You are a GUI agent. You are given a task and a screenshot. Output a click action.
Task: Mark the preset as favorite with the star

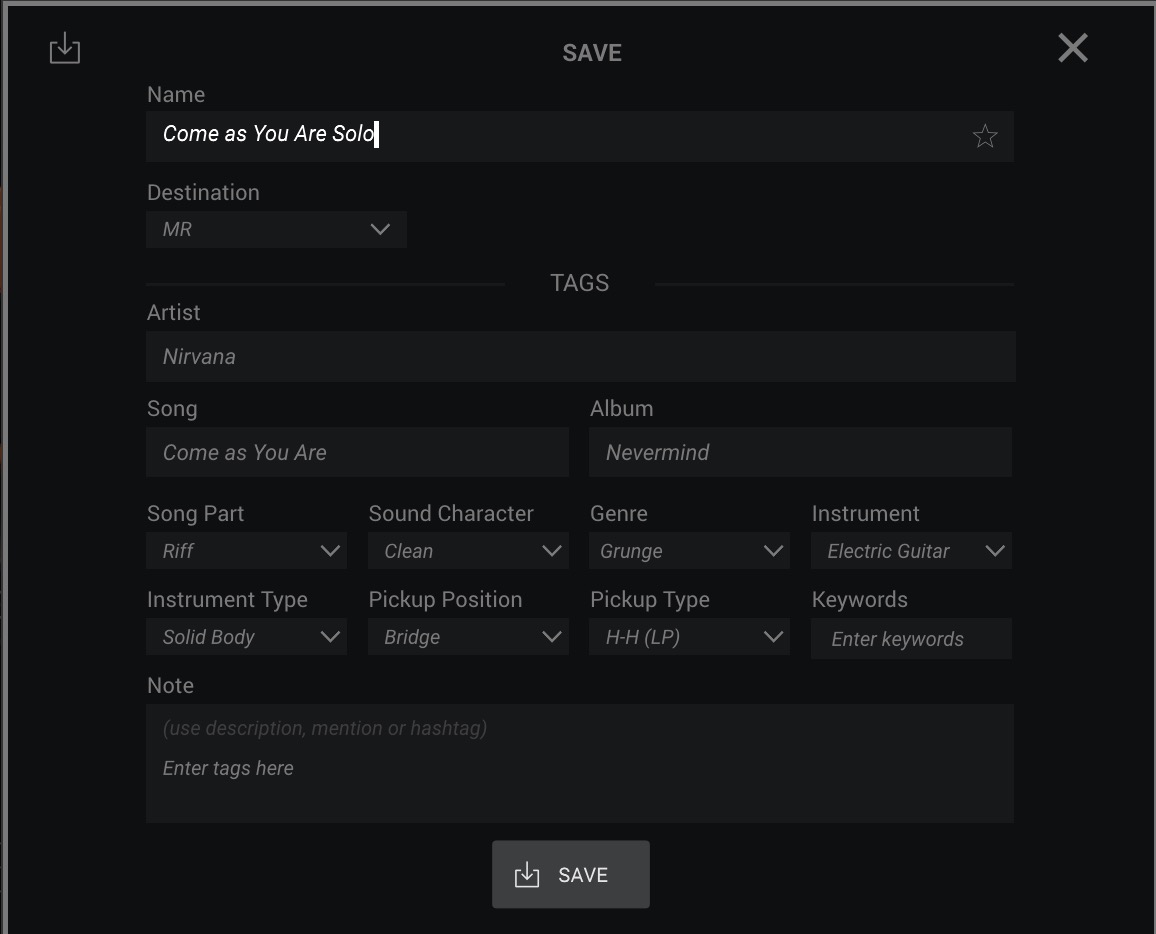pyautogui.click(x=985, y=136)
